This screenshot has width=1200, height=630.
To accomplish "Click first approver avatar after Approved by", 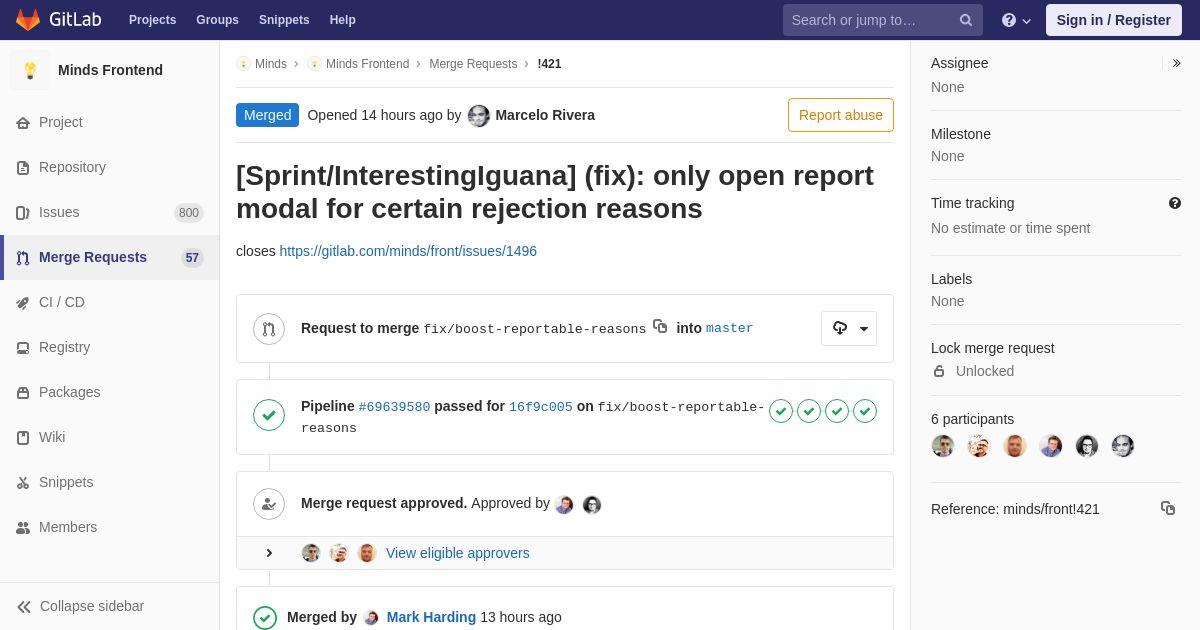I will pyautogui.click(x=565, y=505).
